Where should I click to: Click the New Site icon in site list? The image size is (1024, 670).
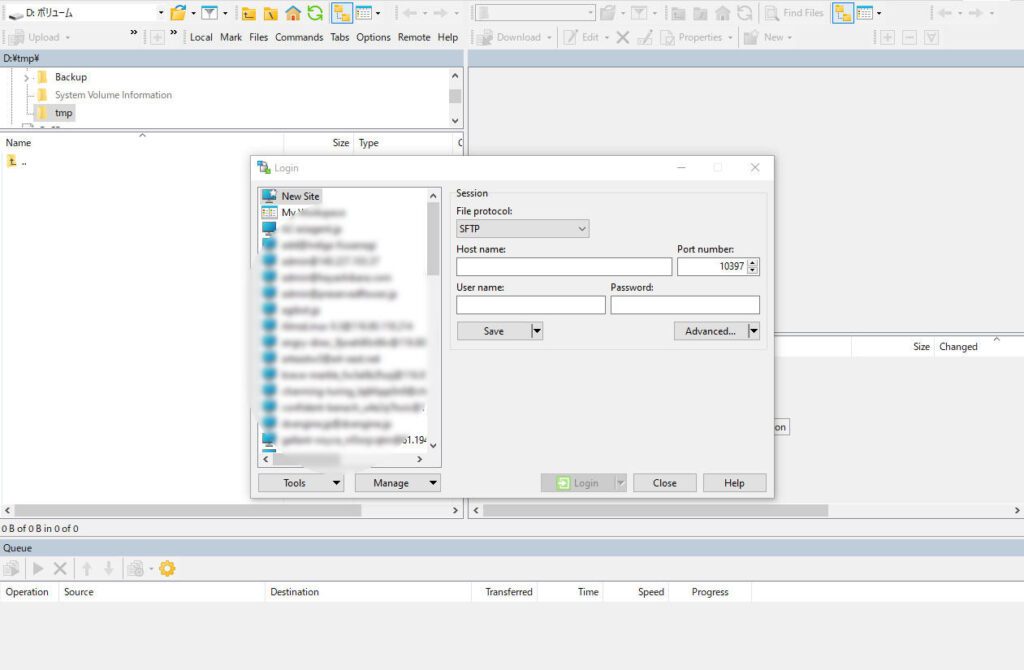(x=269, y=196)
